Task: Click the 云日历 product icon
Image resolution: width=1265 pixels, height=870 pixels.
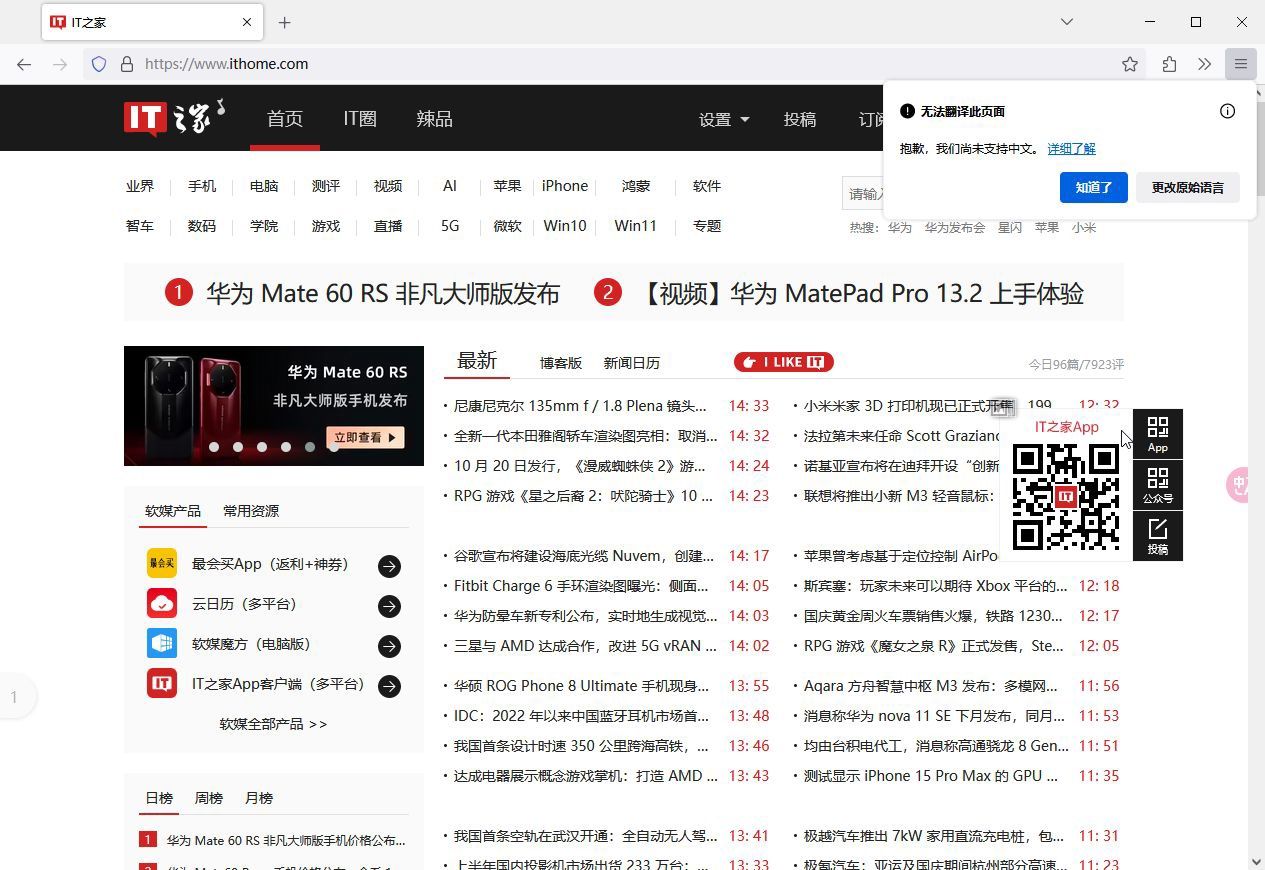Action: click(x=162, y=604)
